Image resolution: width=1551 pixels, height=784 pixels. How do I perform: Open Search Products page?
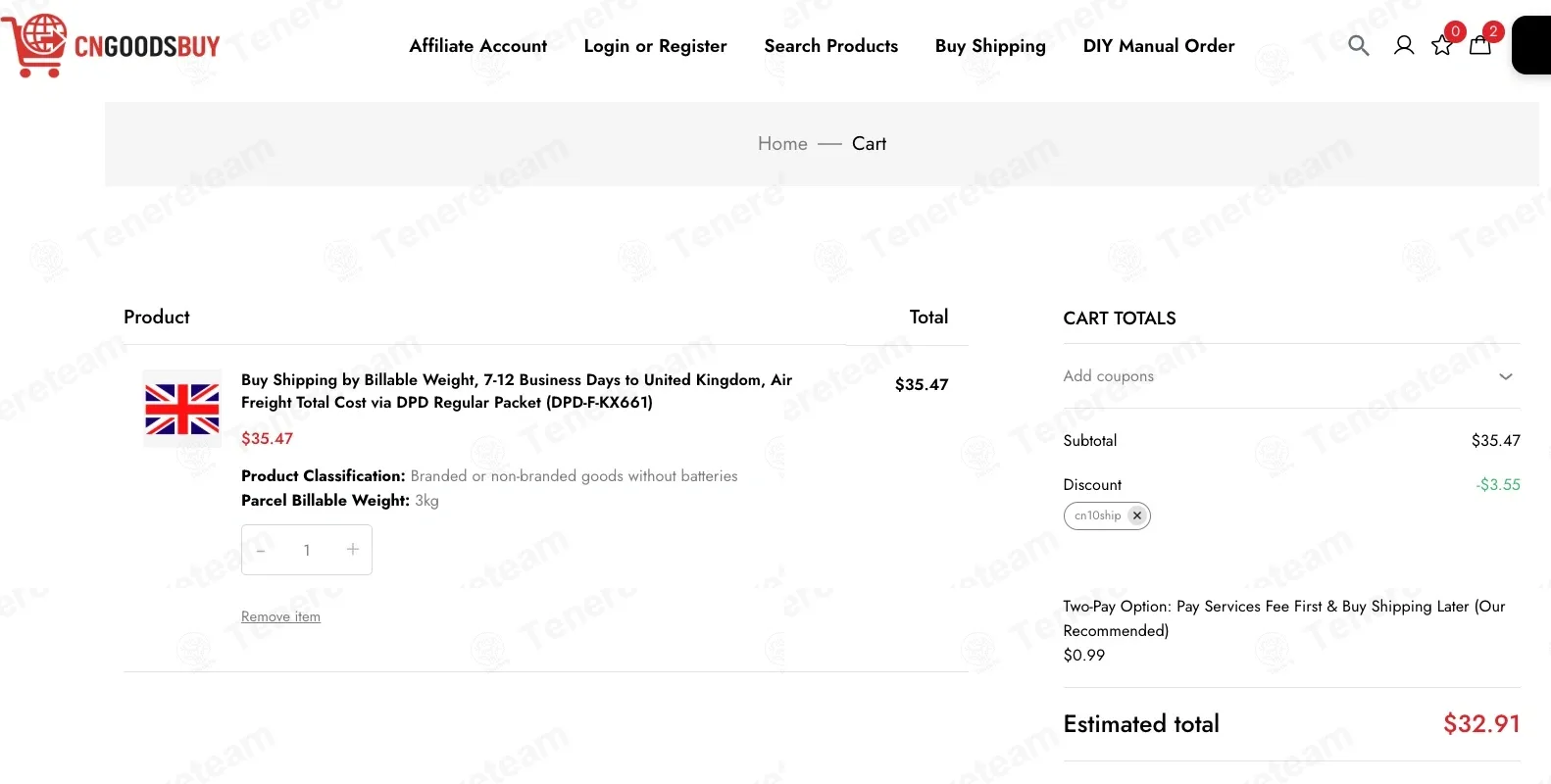coord(831,46)
